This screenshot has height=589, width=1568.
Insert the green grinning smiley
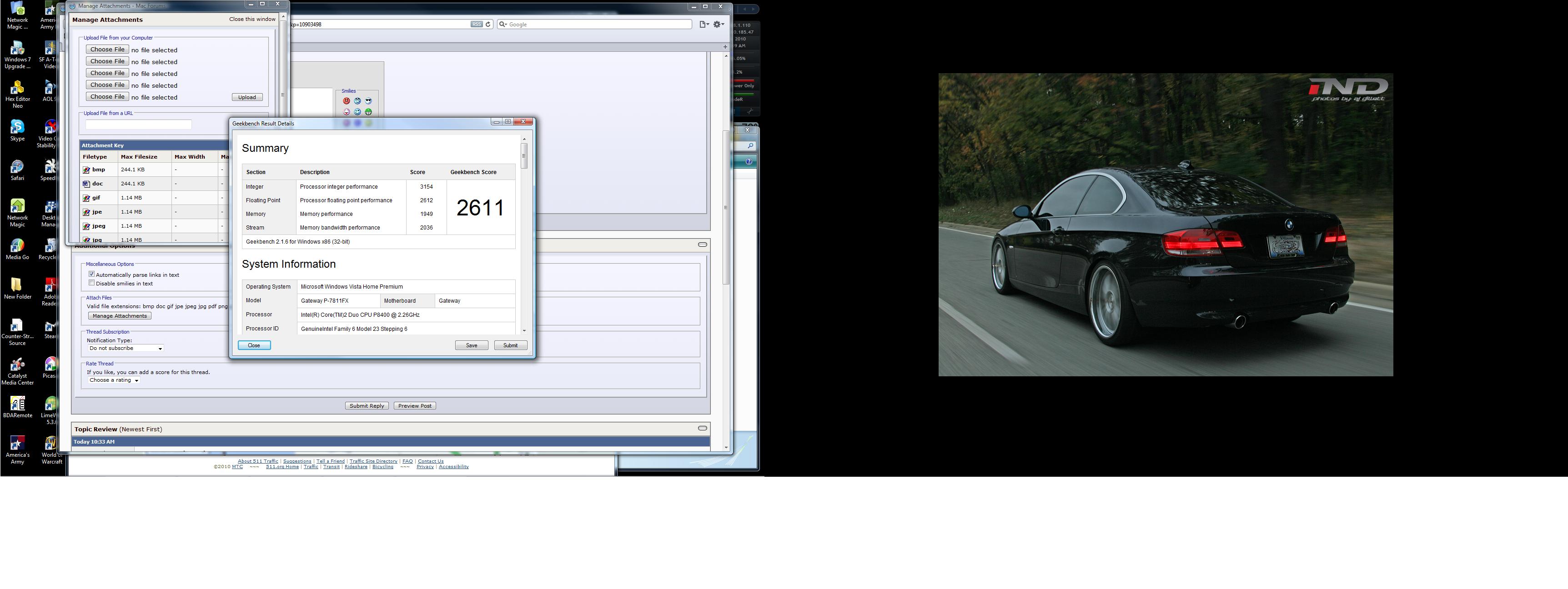click(368, 112)
